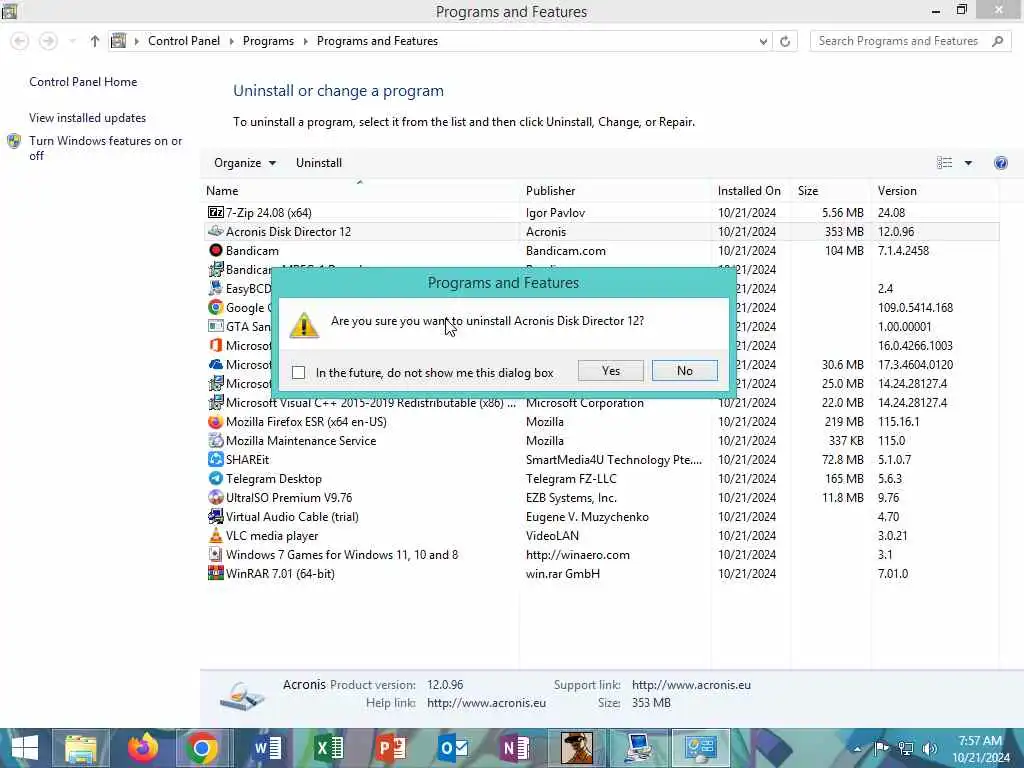
Task: Expand the address bar history dropdown
Action: pos(763,41)
